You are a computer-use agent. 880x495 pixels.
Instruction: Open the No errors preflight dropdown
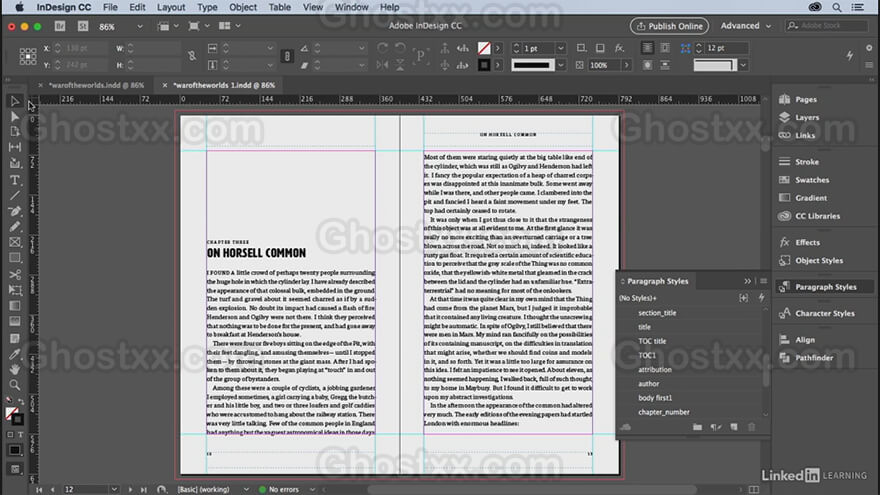pos(312,489)
